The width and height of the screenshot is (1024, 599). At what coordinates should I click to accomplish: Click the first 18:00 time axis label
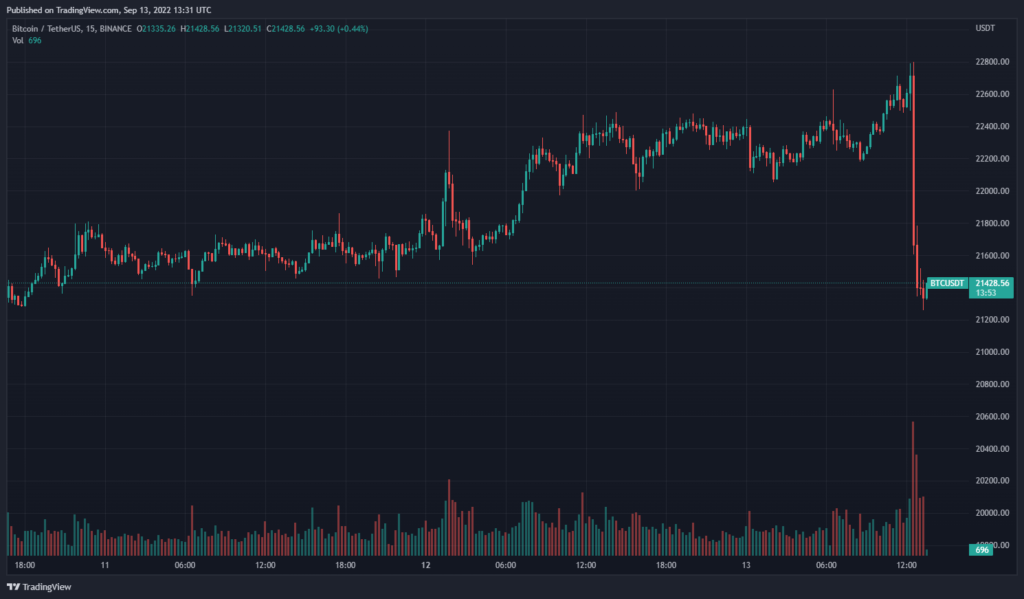(x=24, y=566)
